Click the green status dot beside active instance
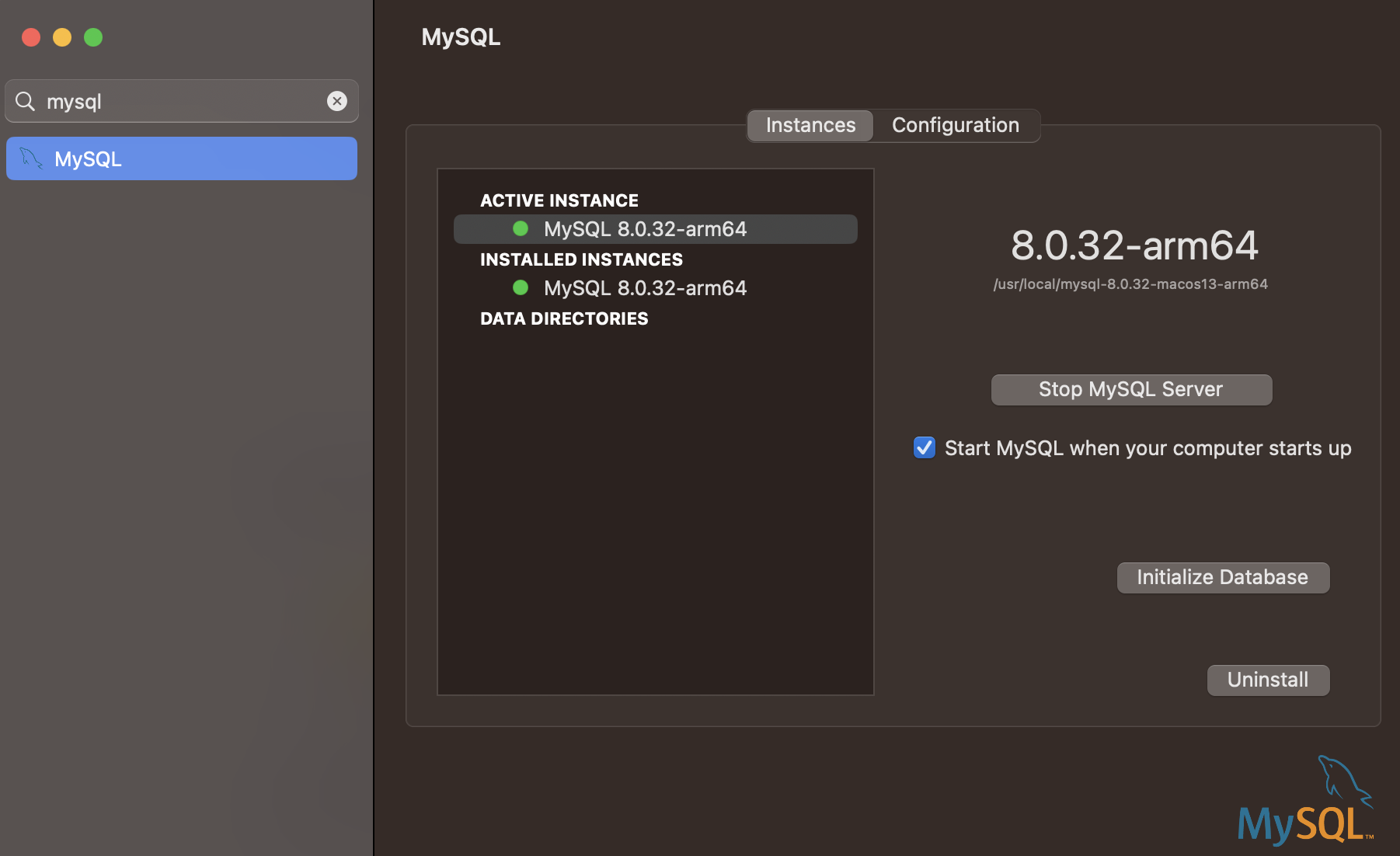Screen dimensions: 1400x856 [521, 228]
